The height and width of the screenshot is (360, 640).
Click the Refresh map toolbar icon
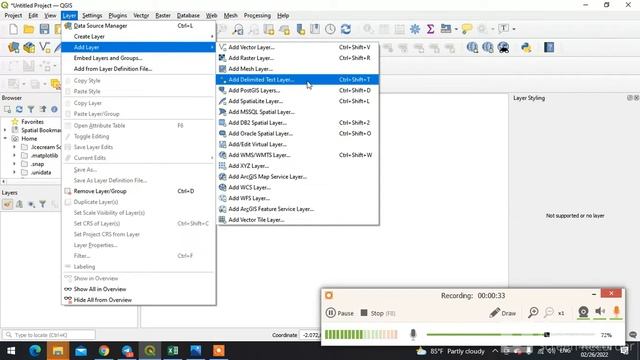point(346,29)
